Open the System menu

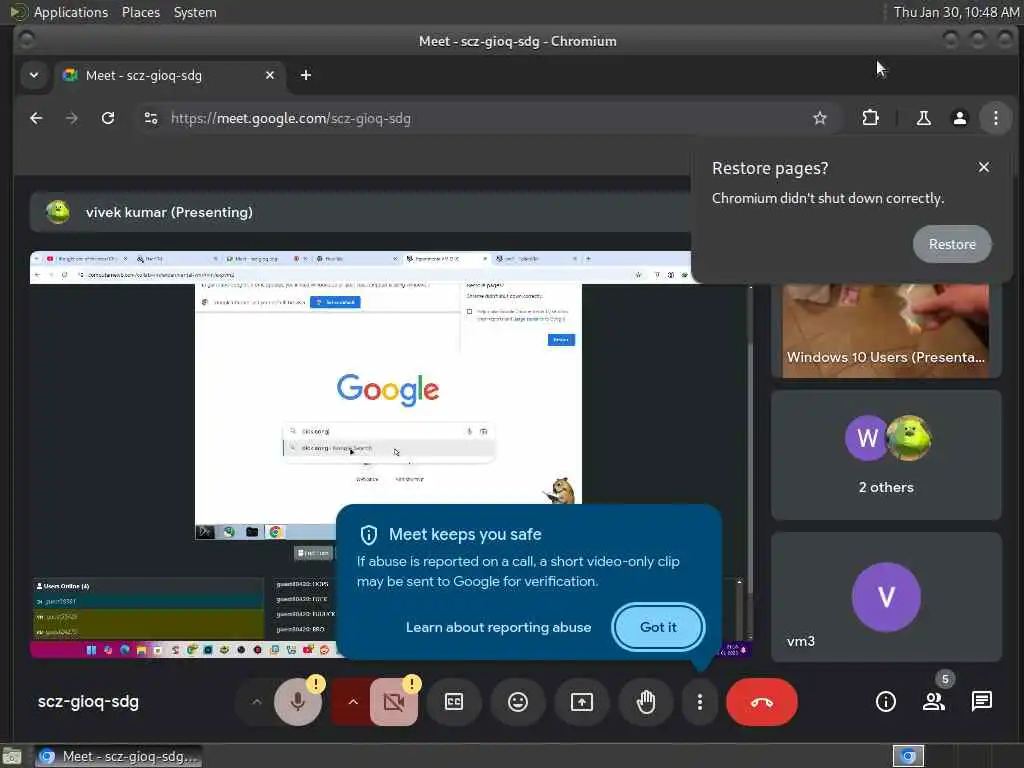pos(195,12)
